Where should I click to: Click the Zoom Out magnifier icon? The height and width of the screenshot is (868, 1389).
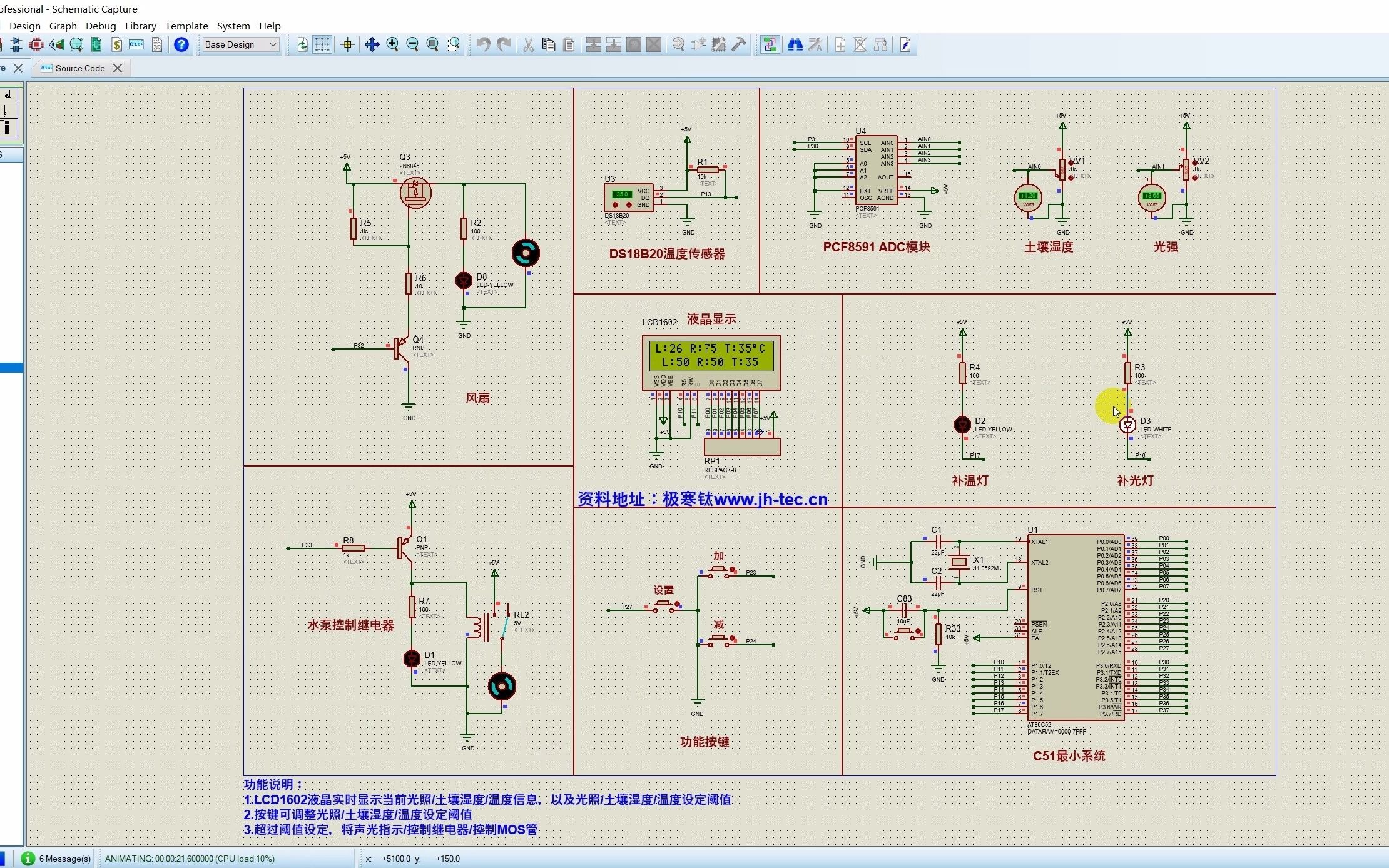coord(412,44)
